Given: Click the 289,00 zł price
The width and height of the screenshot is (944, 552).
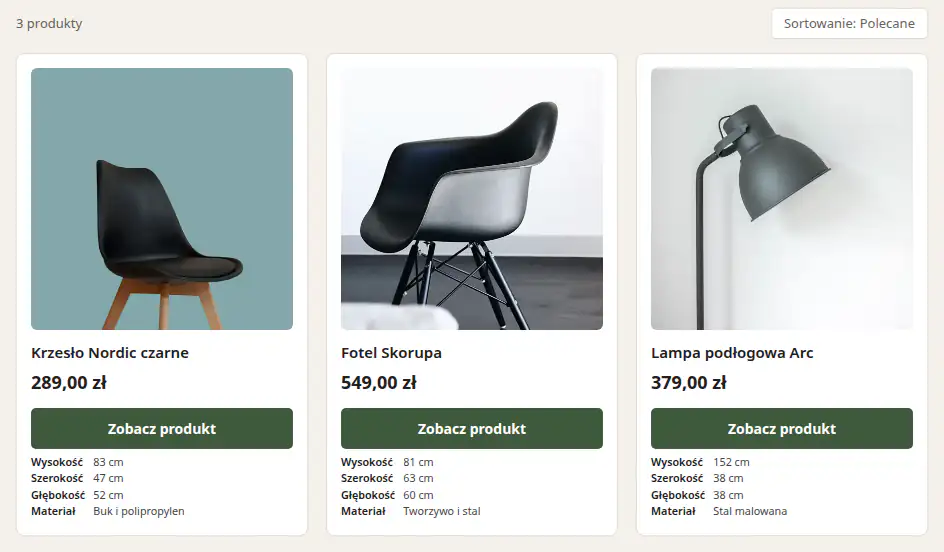Looking at the screenshot, I should [x=69, y=383].
